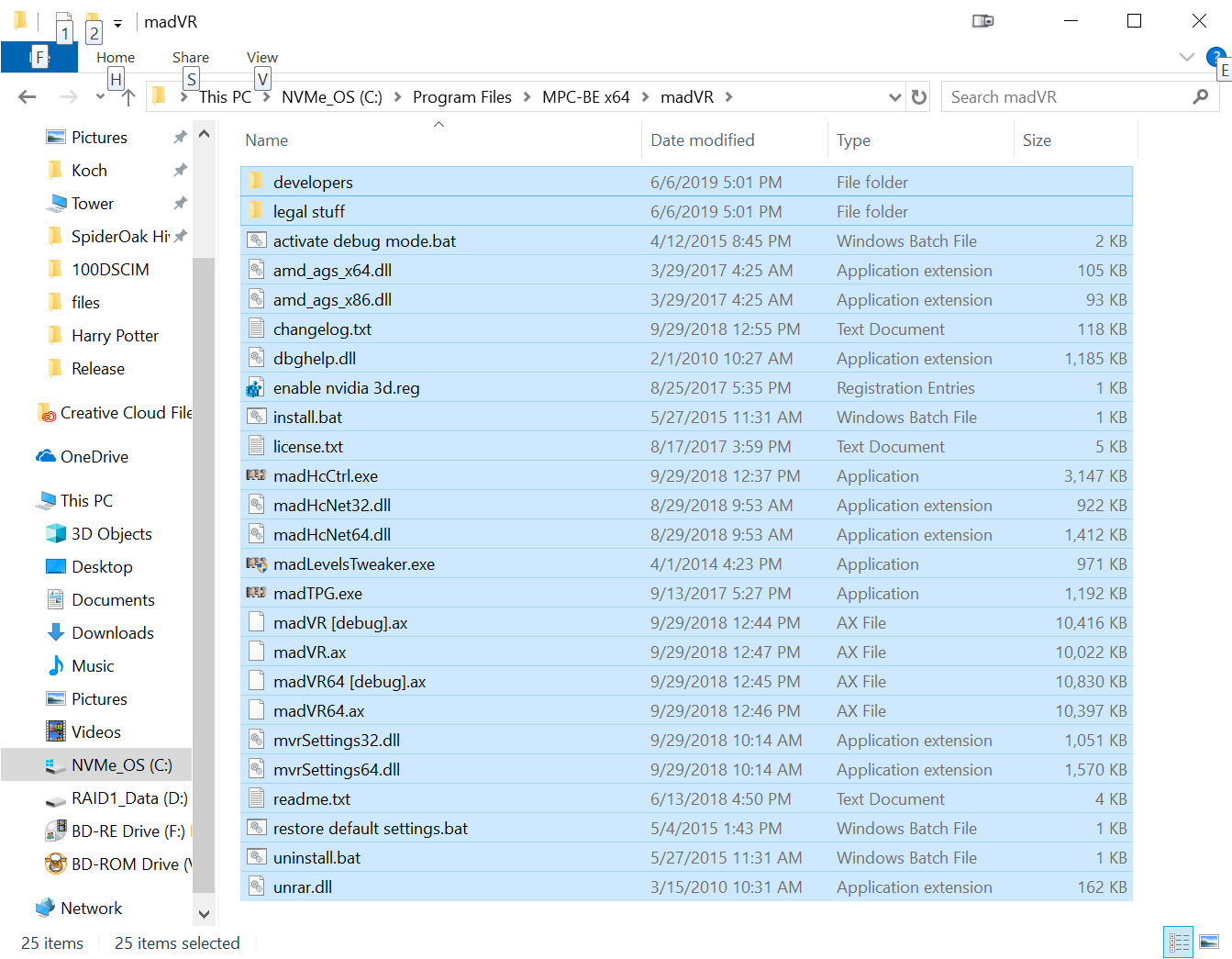
Task: Open the Help question mark button
Action: [1215, 56]
